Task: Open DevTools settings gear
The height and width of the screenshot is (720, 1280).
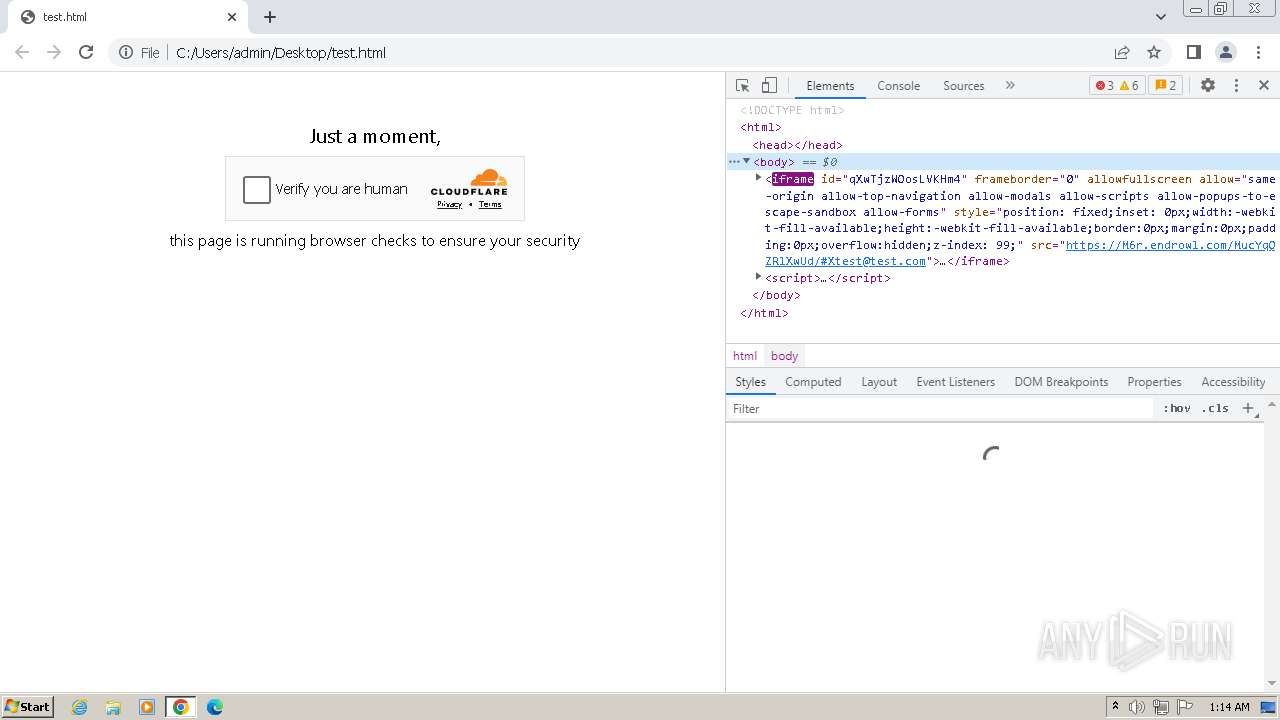Action: [x=1208, y=85]
